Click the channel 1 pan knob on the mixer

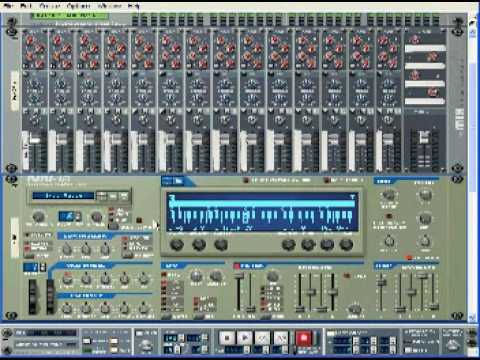pos(34,119)
